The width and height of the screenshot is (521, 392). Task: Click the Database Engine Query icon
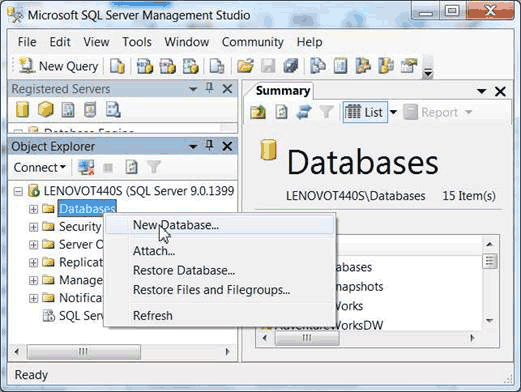pyautogui.click(x=117, y=66)
